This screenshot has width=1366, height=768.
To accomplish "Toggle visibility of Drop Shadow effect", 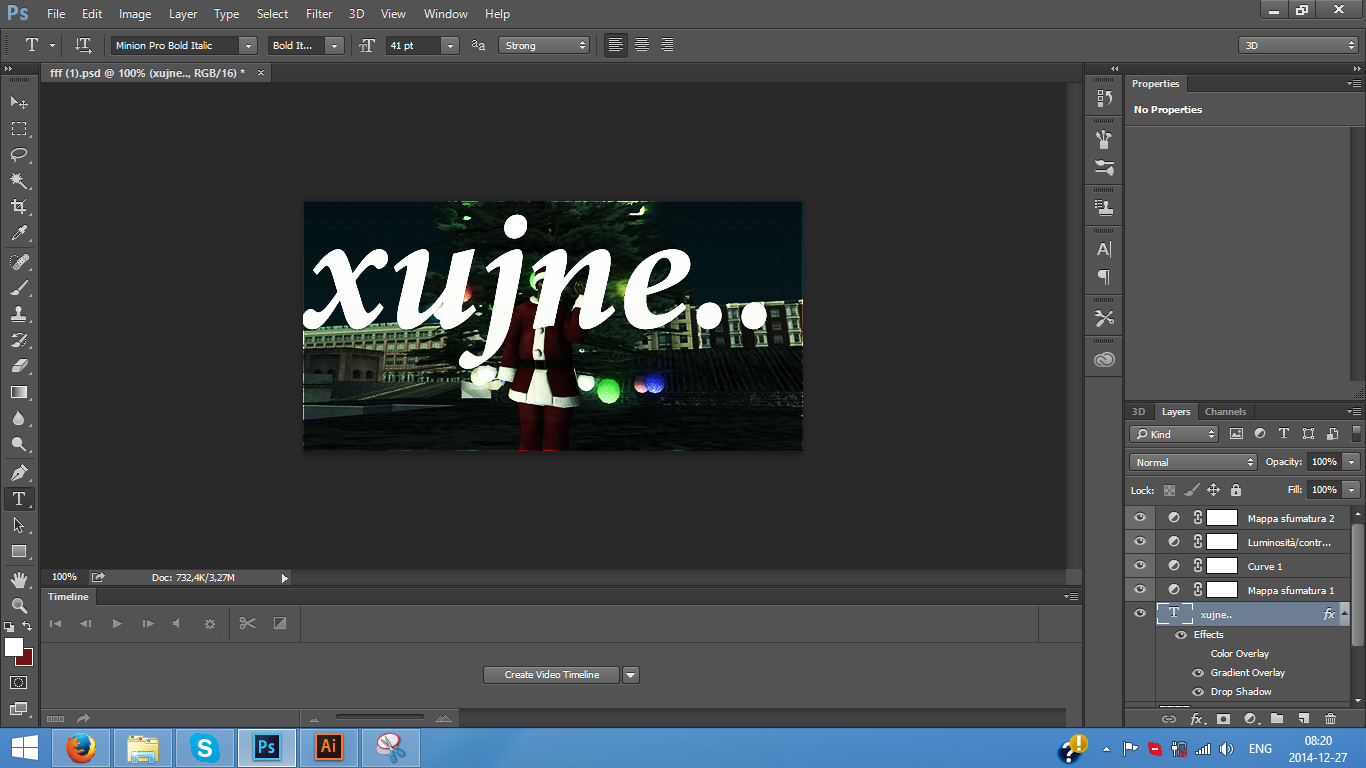I will tap(1198, 692).
